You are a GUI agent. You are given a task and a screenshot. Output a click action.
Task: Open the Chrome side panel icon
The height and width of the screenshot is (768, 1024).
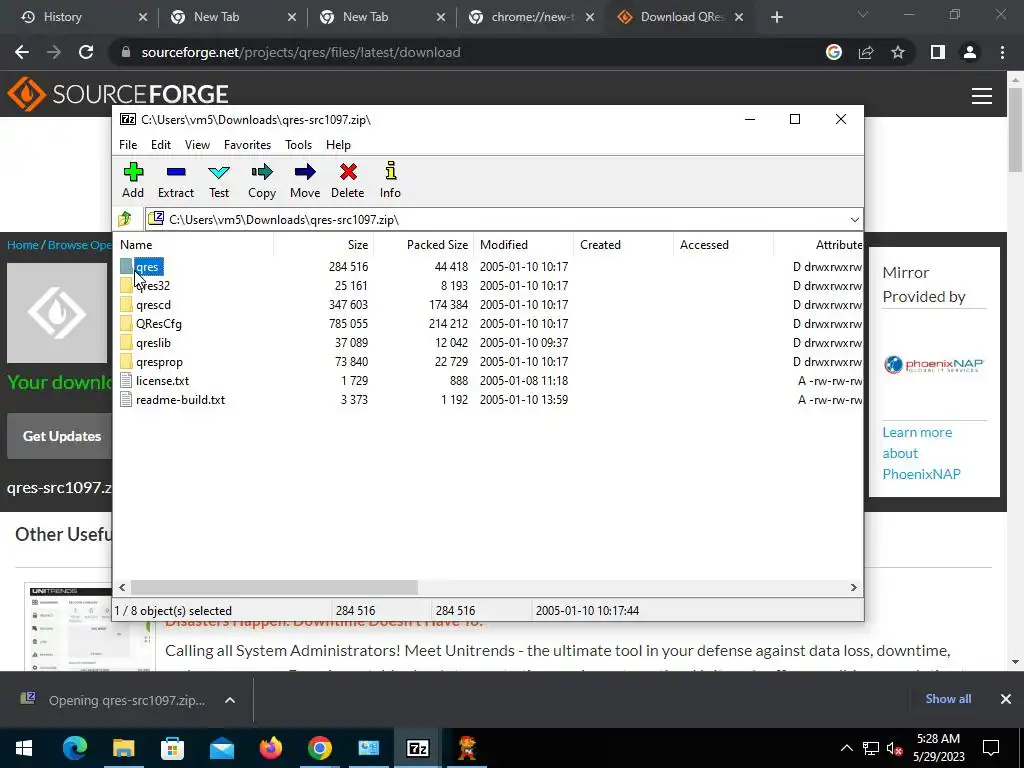tap(938, 52)
